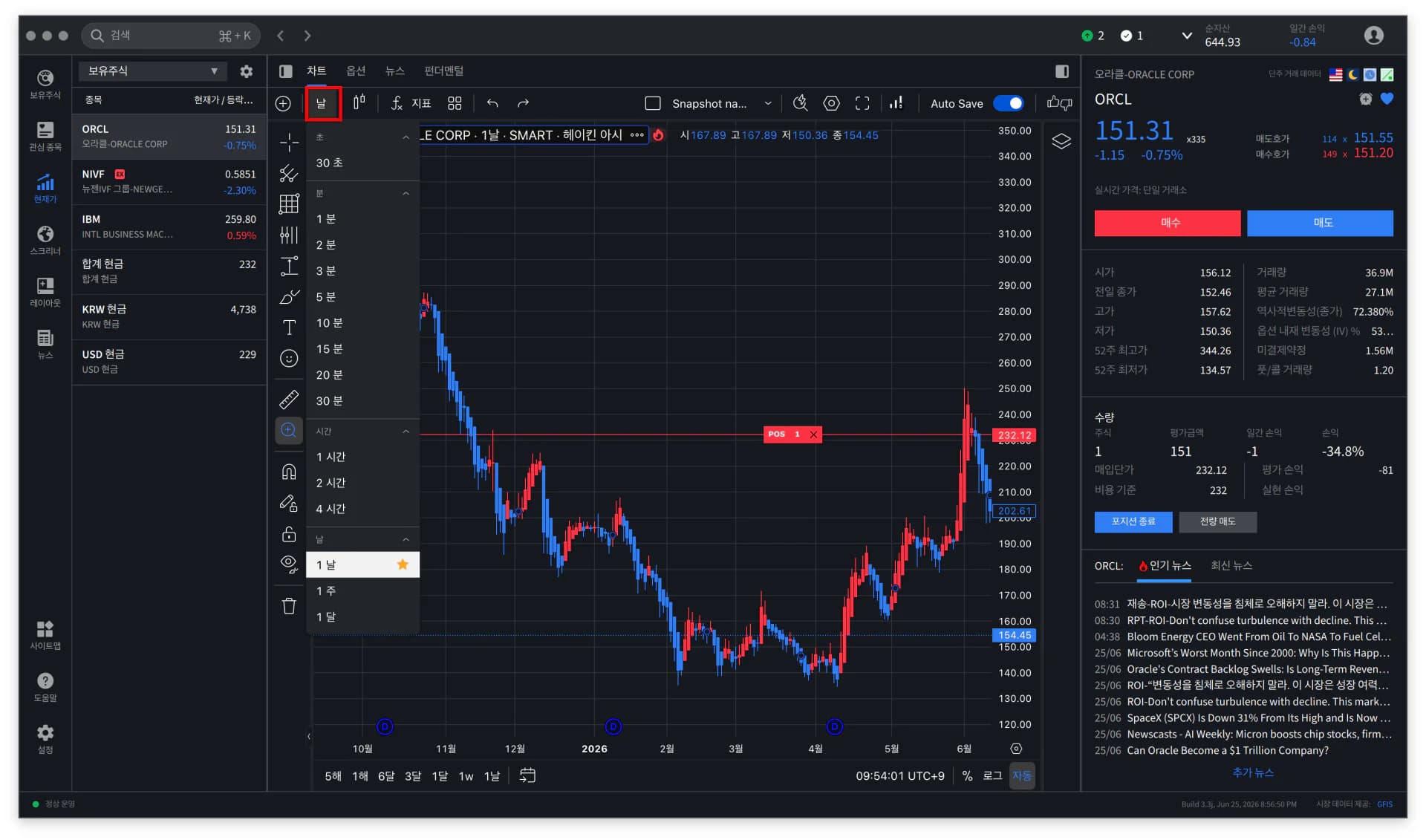The width and height of the screenshot is (1426, 840).
Task: Select the 1 주 interval
Action: (x=362, y=591)
